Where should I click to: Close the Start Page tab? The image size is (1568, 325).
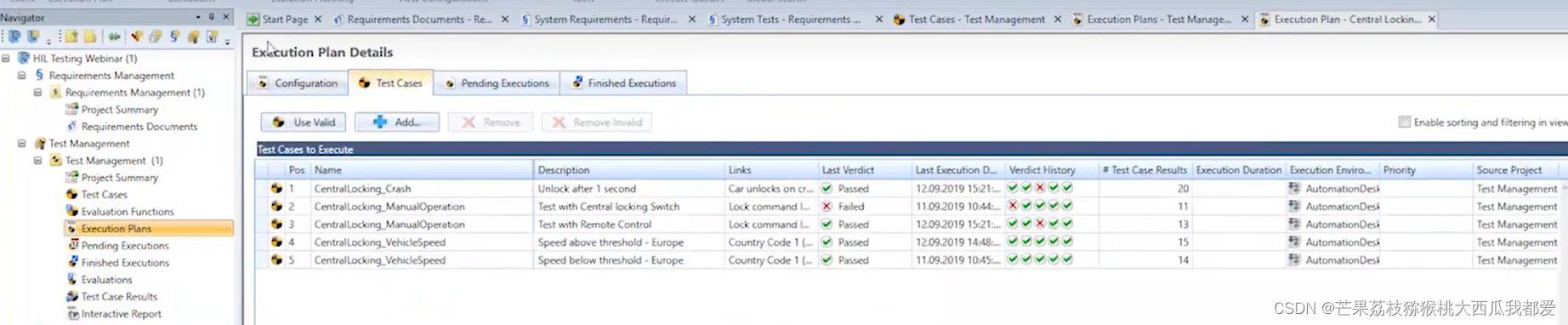(x=318, y=20)
